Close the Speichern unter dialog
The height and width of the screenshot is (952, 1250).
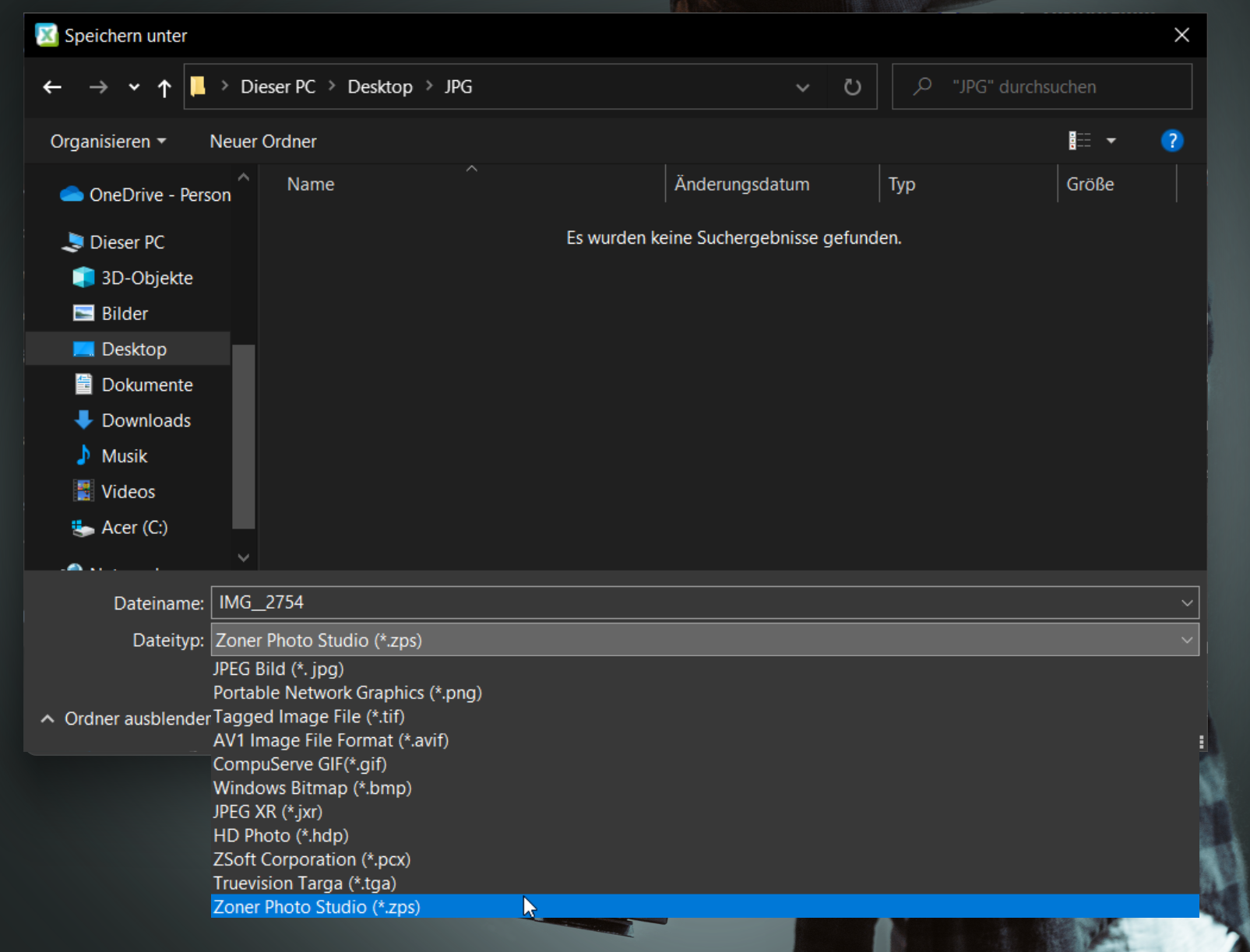click(1181, 35)
